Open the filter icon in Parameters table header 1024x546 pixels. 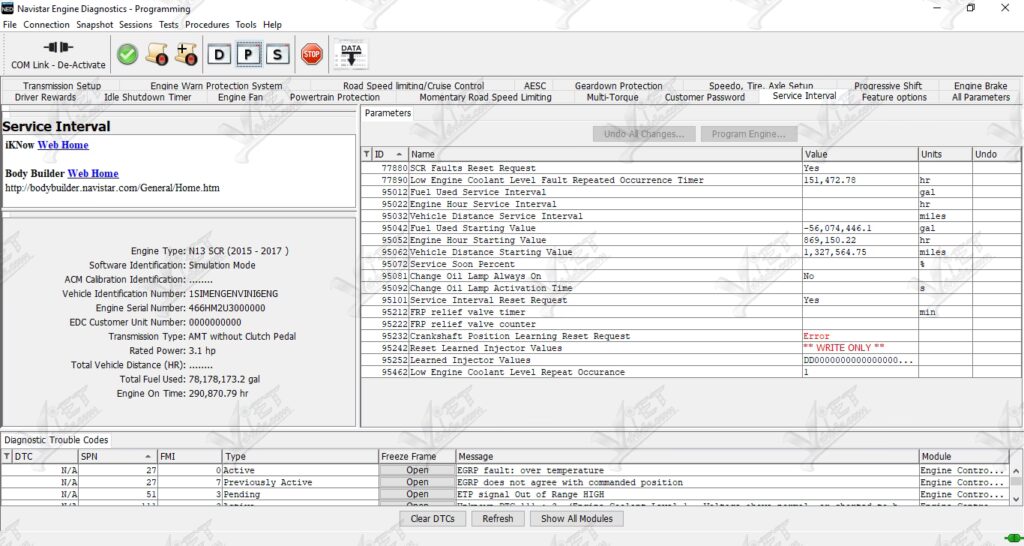[366, 154]
